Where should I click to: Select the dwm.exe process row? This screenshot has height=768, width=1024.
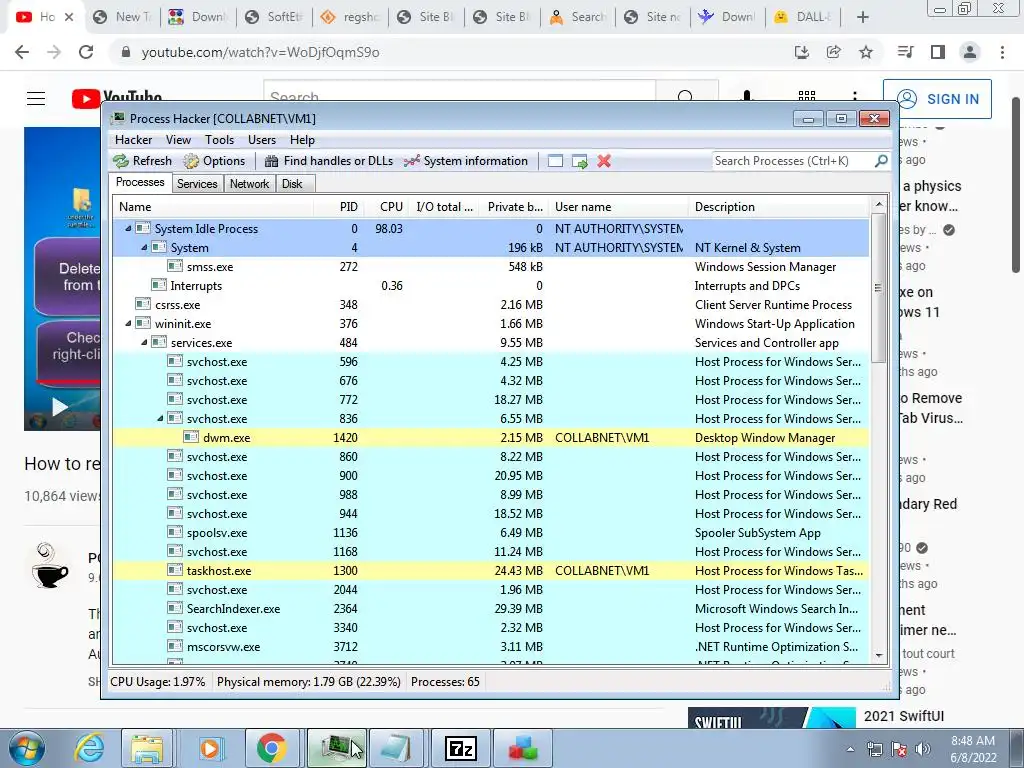pyautogui.click(x=491, y=438)
